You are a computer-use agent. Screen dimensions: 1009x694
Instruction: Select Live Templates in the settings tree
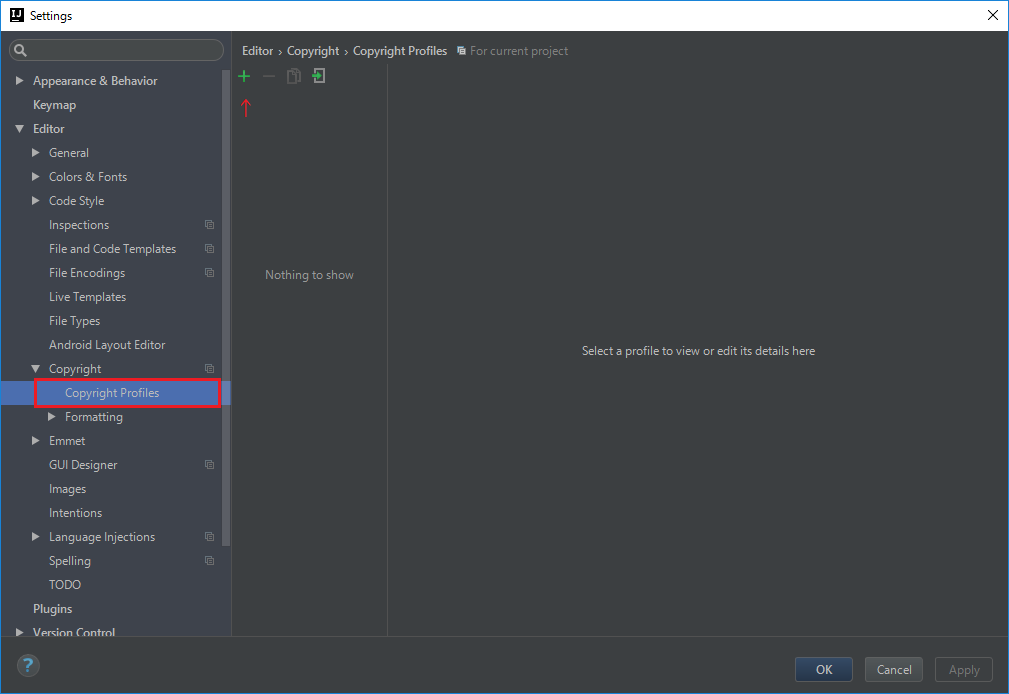click(87, 296)
